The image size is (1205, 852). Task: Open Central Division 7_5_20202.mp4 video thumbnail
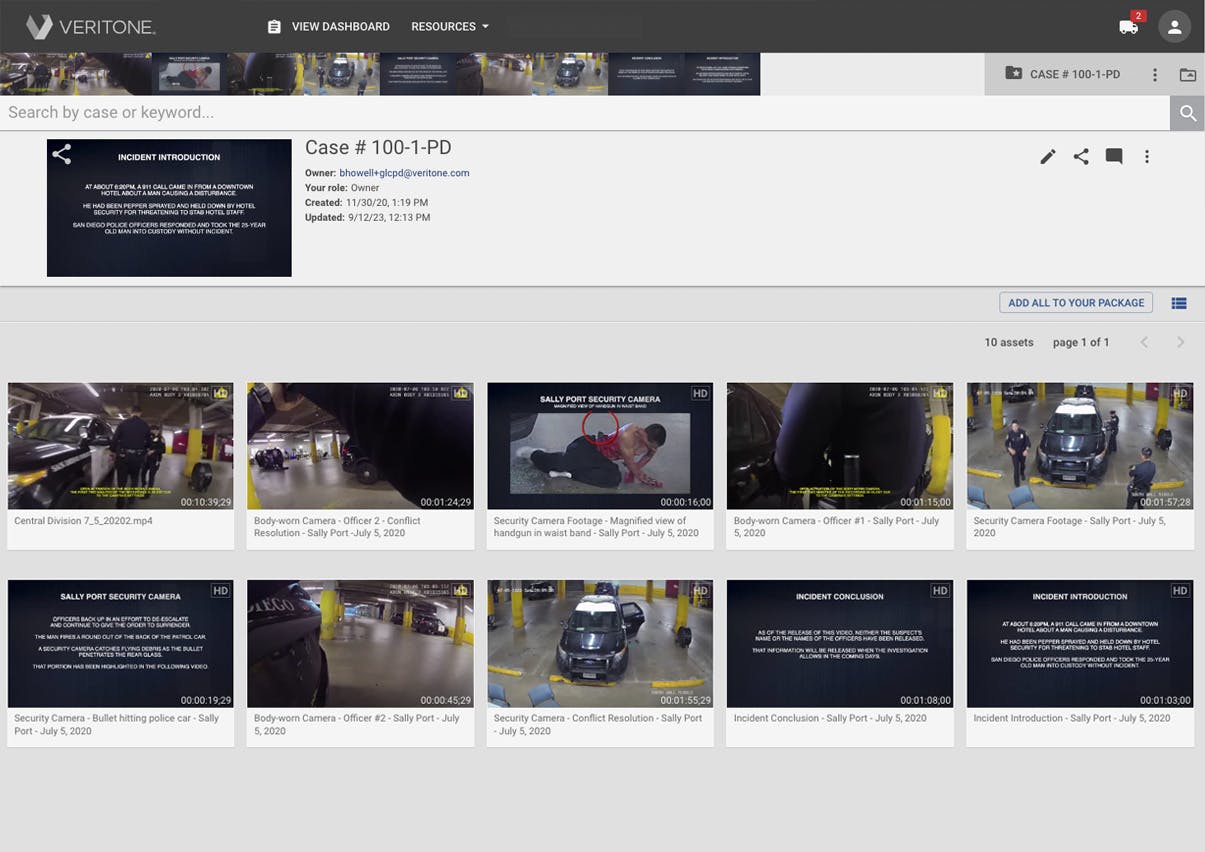point(120,446)
